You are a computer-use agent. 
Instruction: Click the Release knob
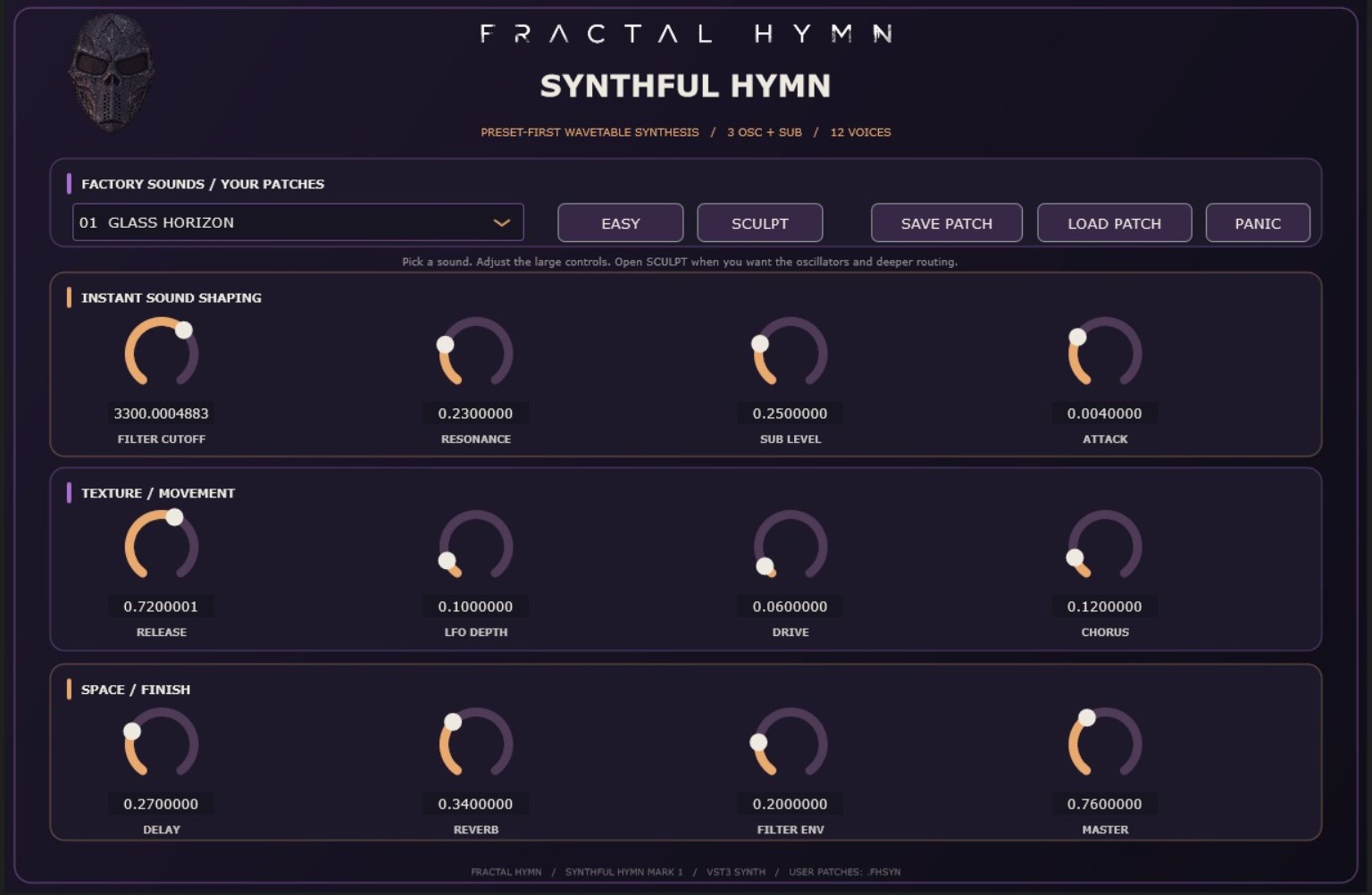pos(162,546)
